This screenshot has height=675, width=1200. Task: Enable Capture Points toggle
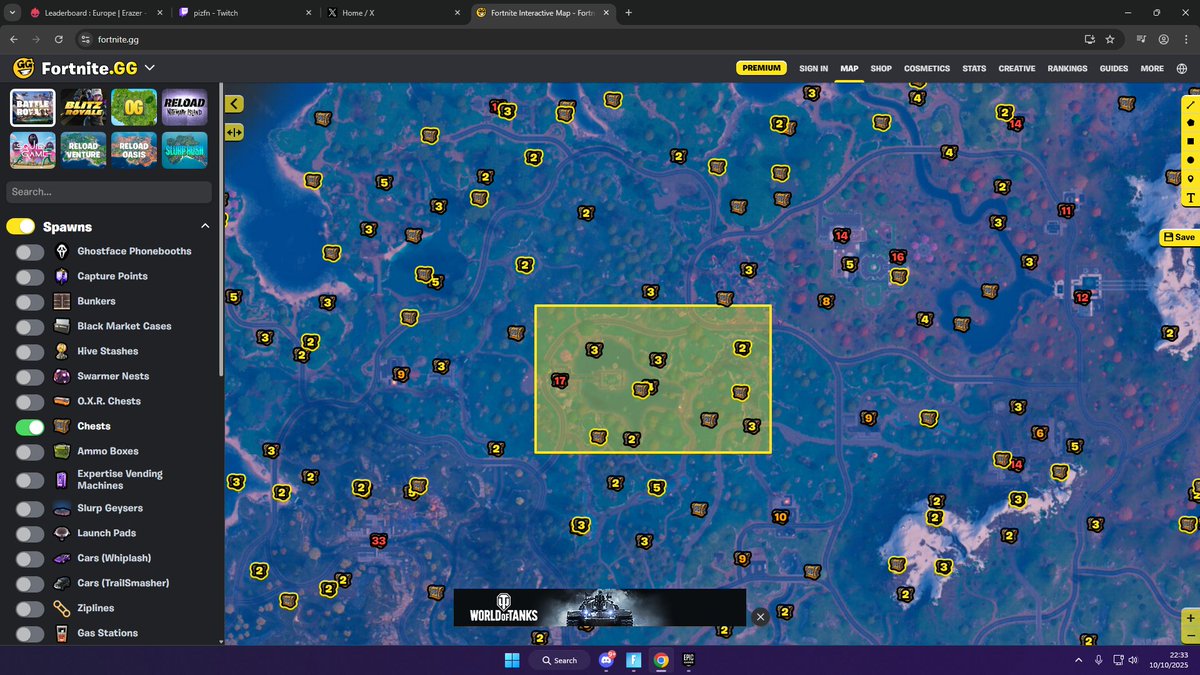click(x=30, y=277)
